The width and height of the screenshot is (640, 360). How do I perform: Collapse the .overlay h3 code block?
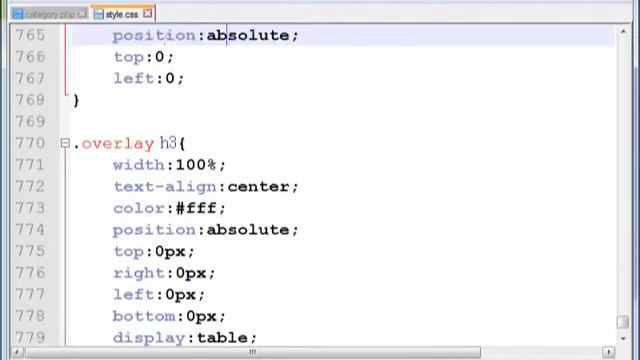pyautogui.click(x=65, y=143)
